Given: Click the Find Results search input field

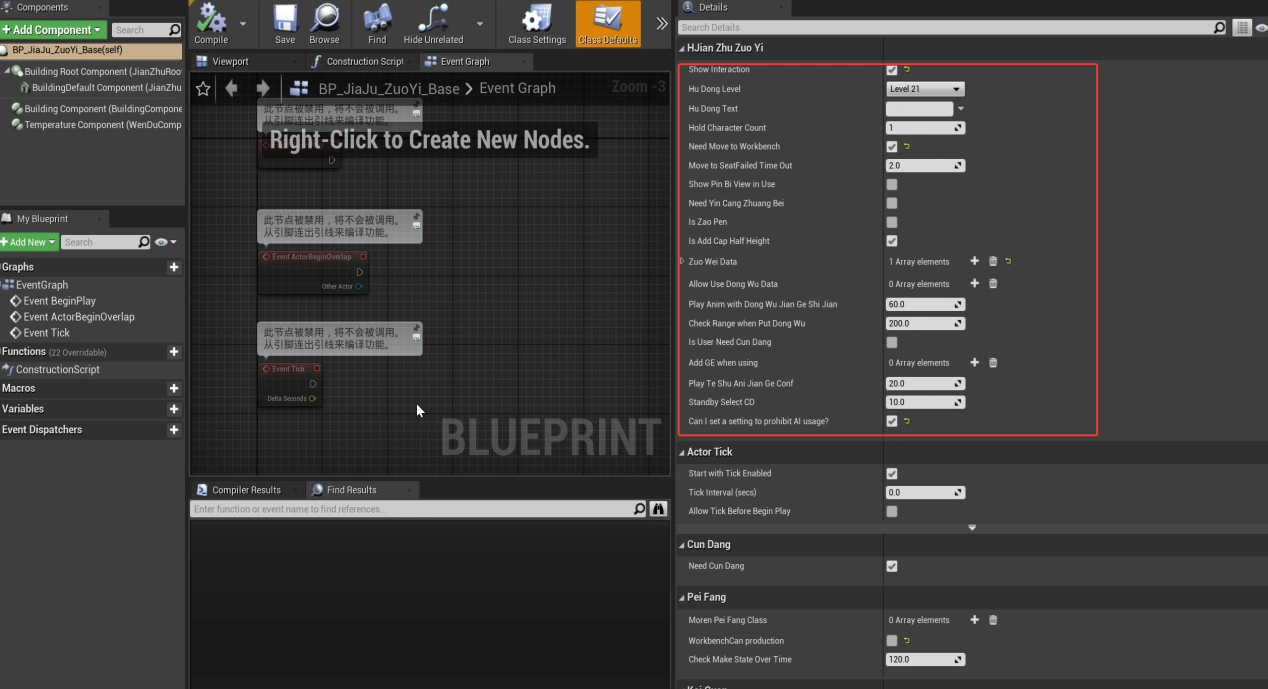Looking at the screenshot, I should coord(419,509).
